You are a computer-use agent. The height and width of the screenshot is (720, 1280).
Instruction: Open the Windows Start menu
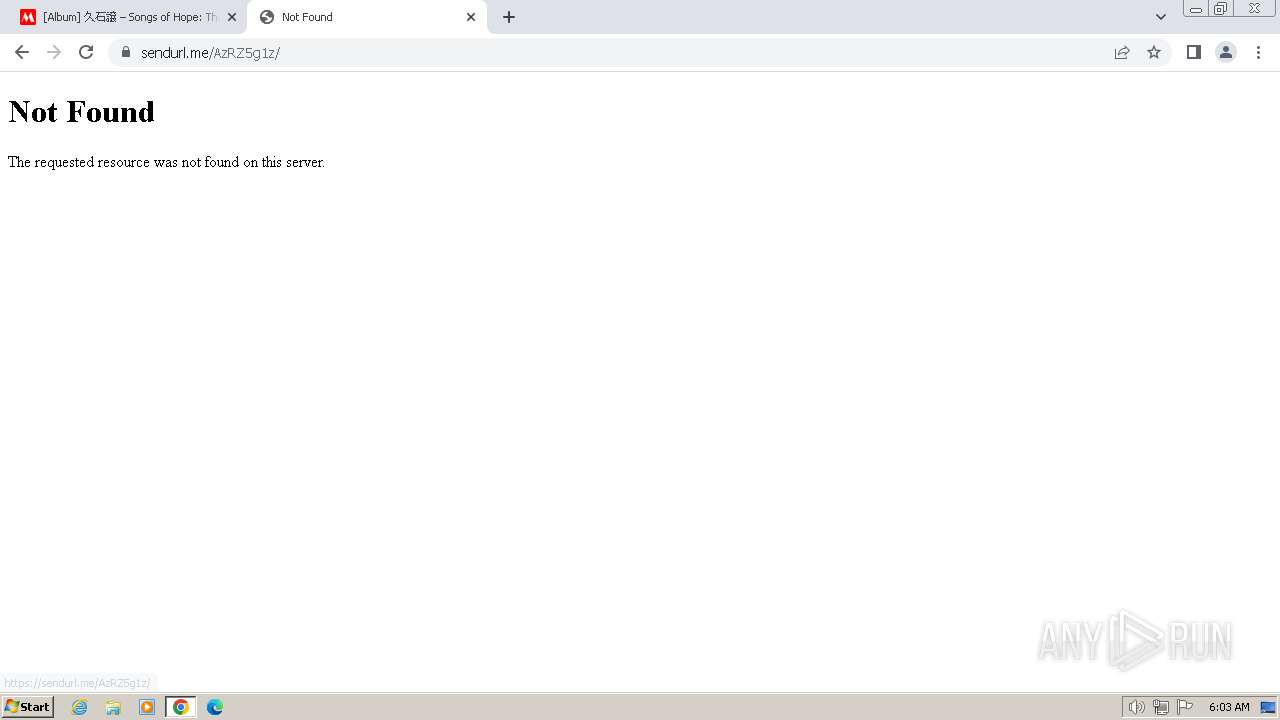(27, 707)
